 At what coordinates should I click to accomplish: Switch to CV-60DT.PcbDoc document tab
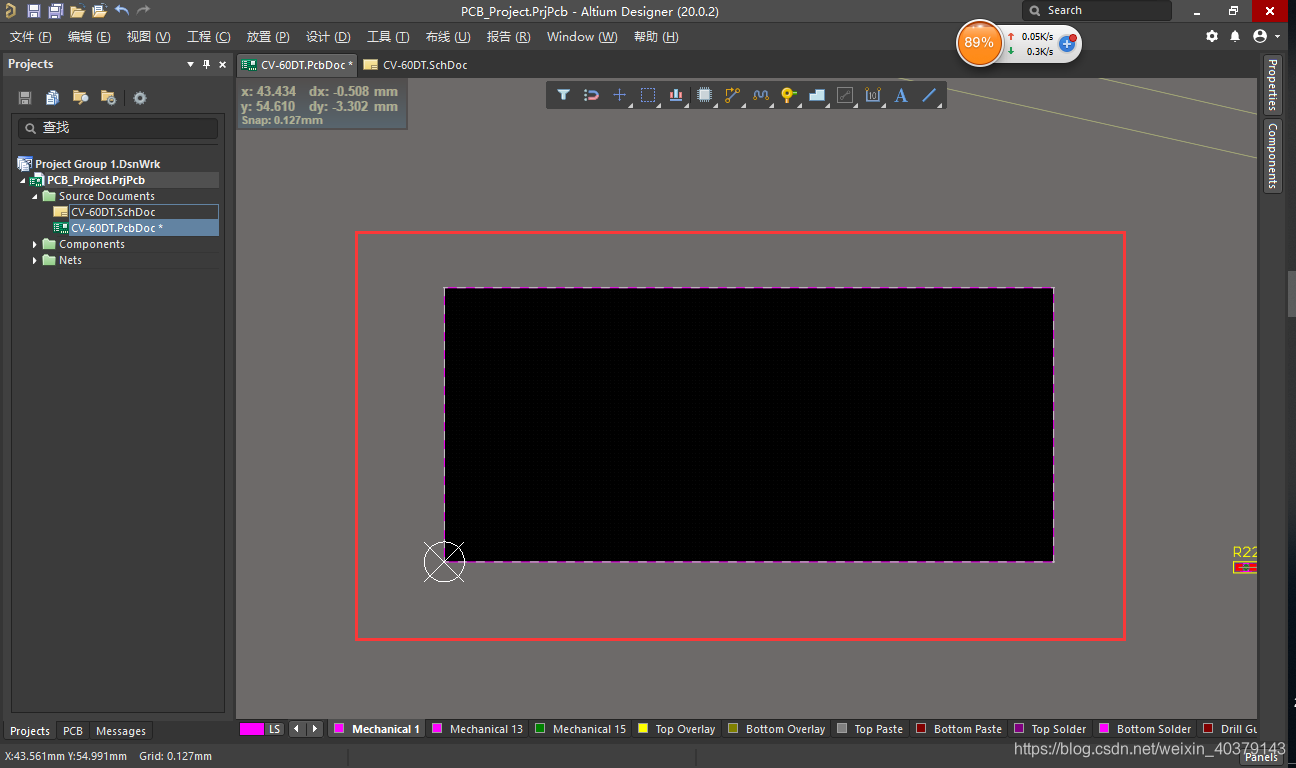coord(297,65)
